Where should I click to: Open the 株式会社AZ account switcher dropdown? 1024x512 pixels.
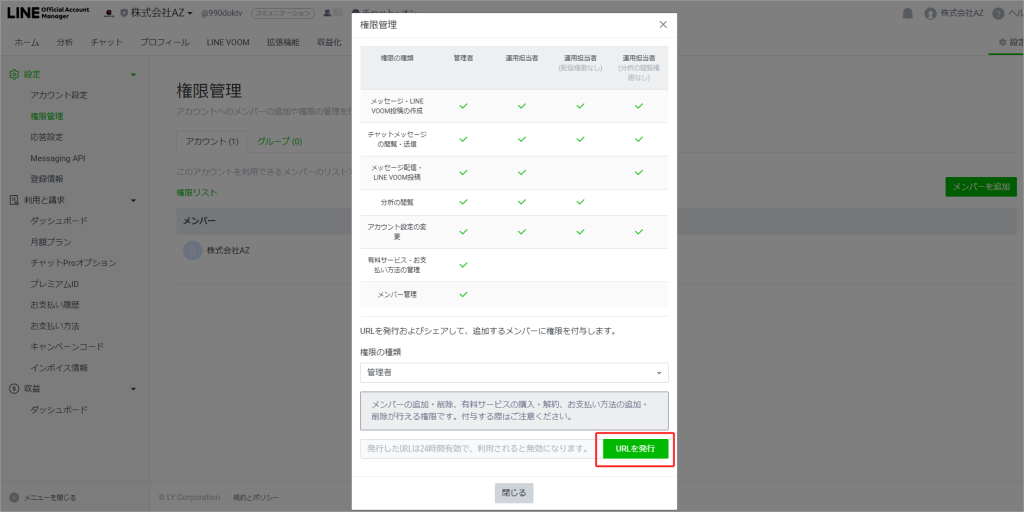click(160, 13)
